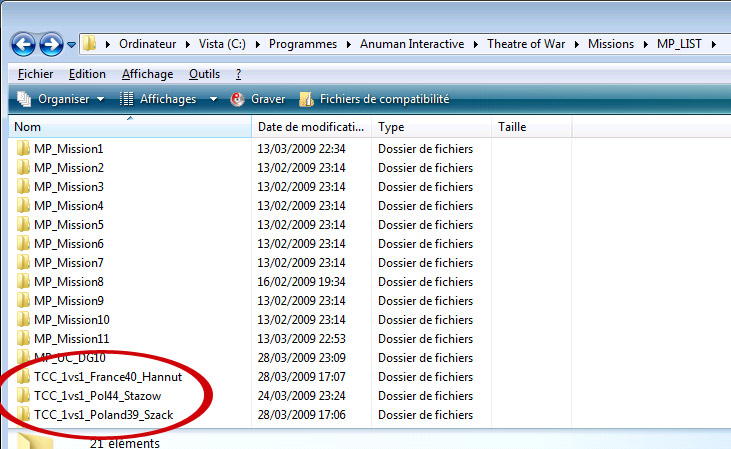Click Theatre of War in address path
This screenshot has width=731, height=449.
[530, 44]
